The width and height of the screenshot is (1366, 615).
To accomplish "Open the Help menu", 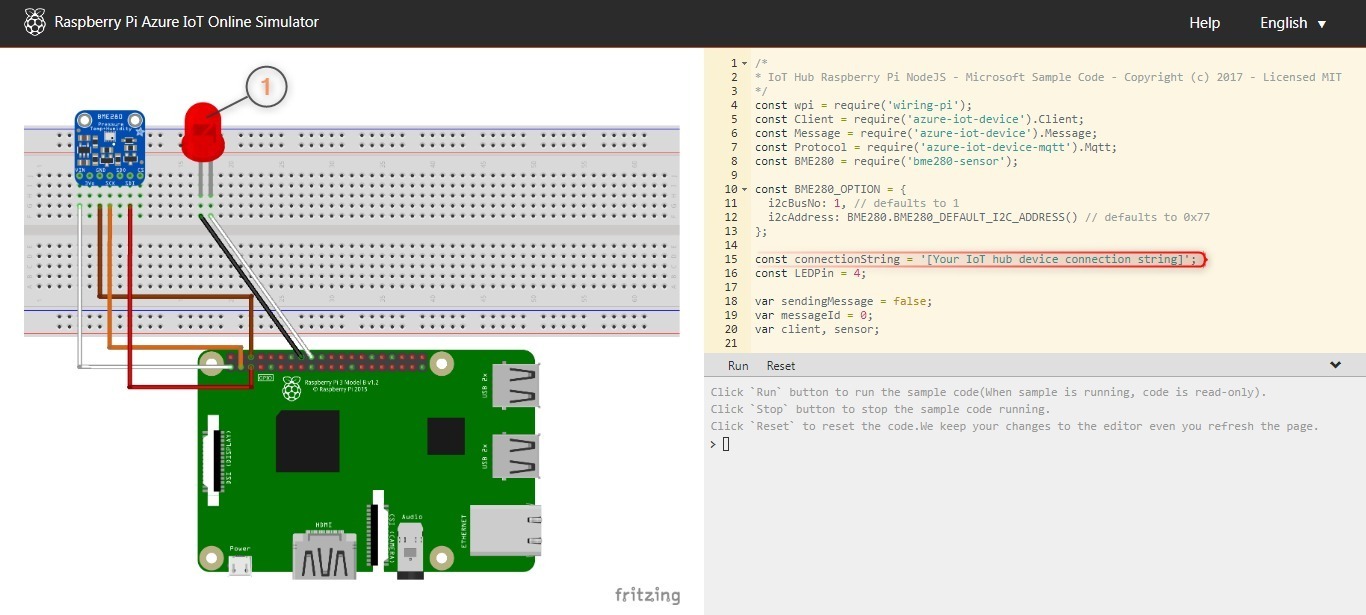I will [x=1204, y=23].
